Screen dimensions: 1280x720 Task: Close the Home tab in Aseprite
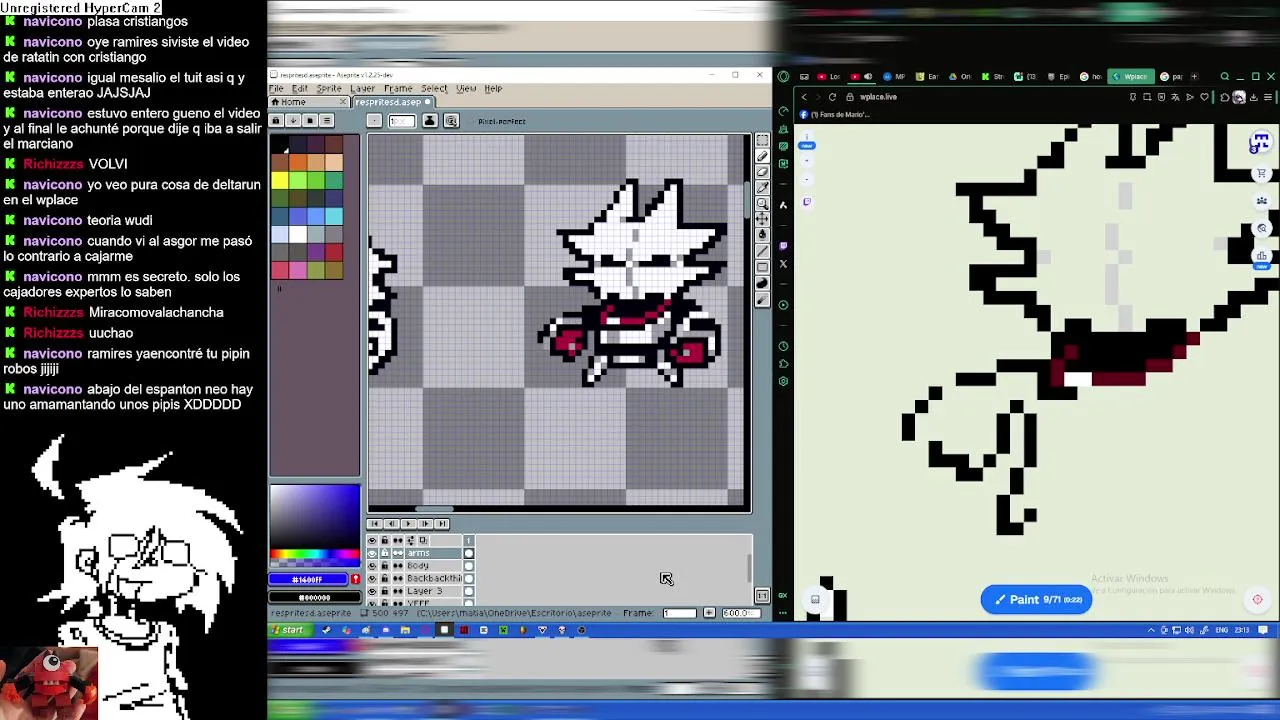pyautogui.click(x=343, y=102)
